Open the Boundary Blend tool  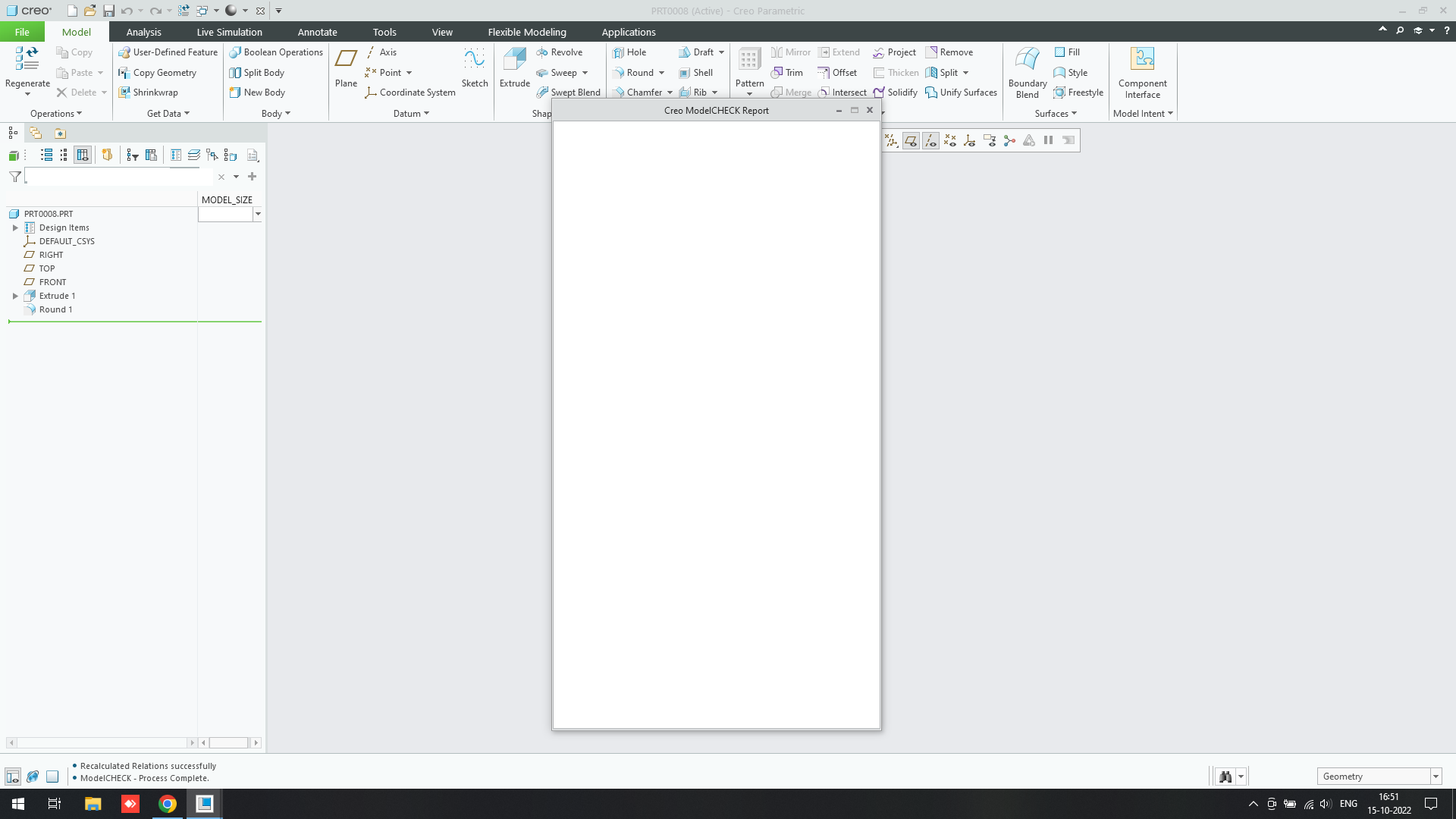pos(1027,72)
